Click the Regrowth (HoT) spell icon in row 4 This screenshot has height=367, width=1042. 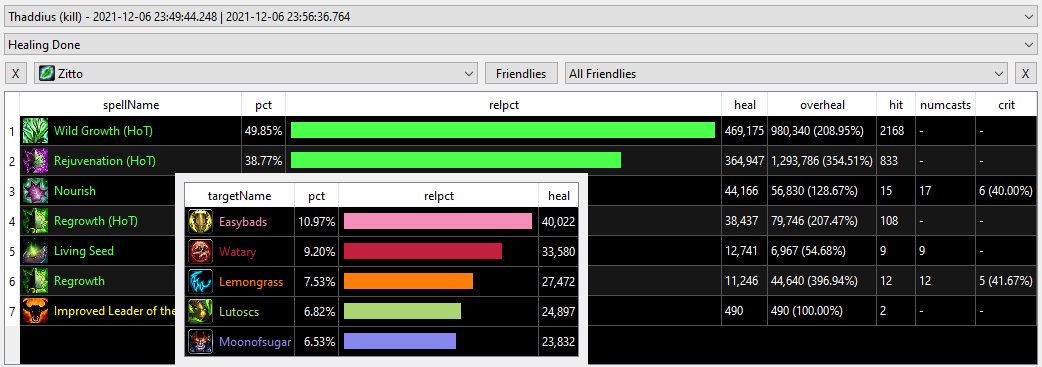click(x=35, y=221)
